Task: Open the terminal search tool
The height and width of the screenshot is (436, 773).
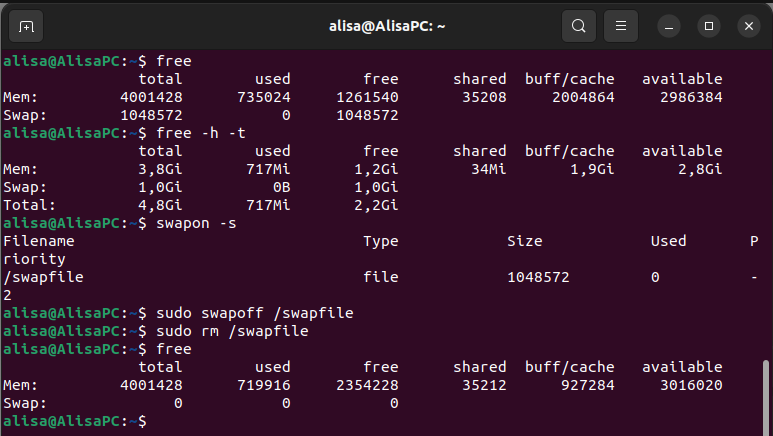Action: click(x=579, y=26)
